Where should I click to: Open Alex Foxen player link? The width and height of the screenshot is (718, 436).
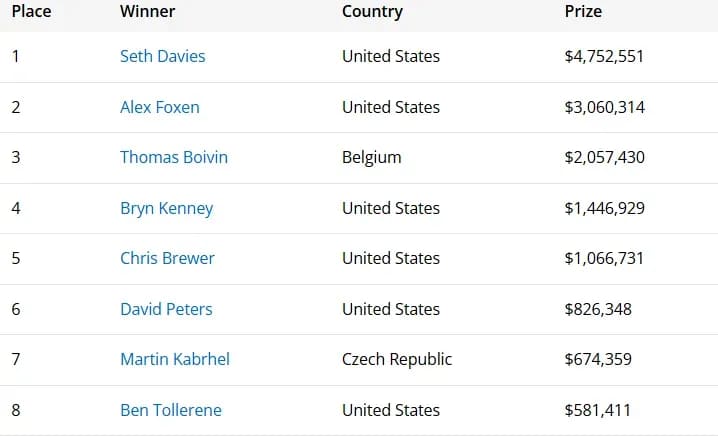click(x=160, y=107)
